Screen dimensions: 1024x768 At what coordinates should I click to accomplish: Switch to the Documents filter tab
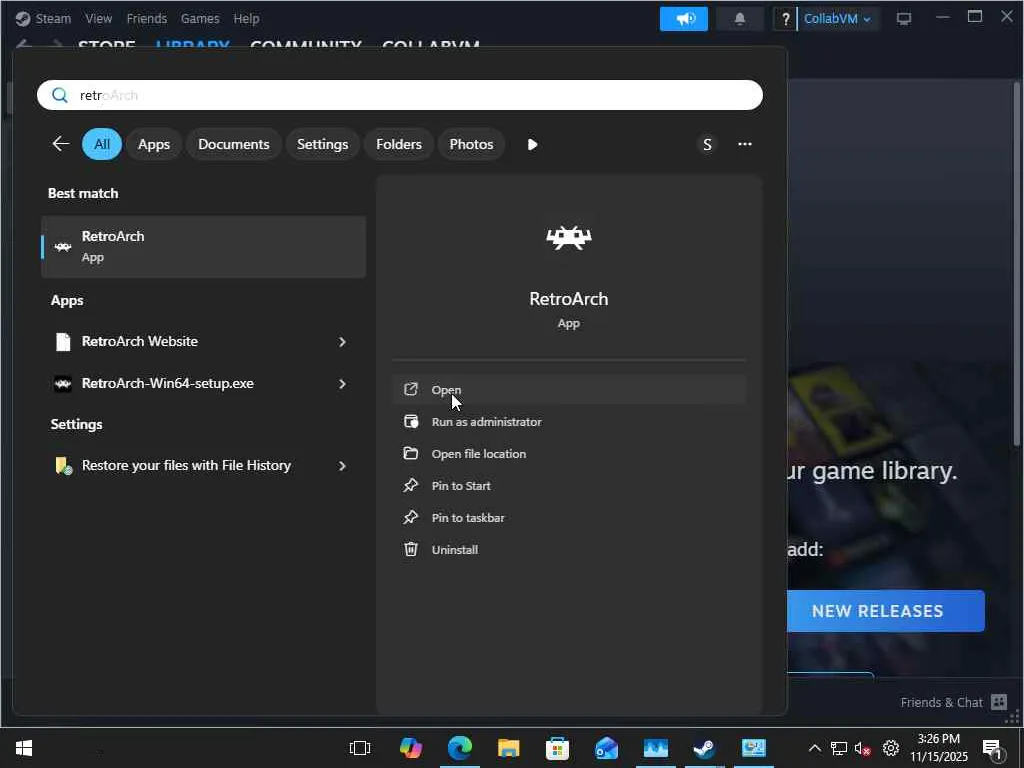pyautogui.click(x=234, y=144)
